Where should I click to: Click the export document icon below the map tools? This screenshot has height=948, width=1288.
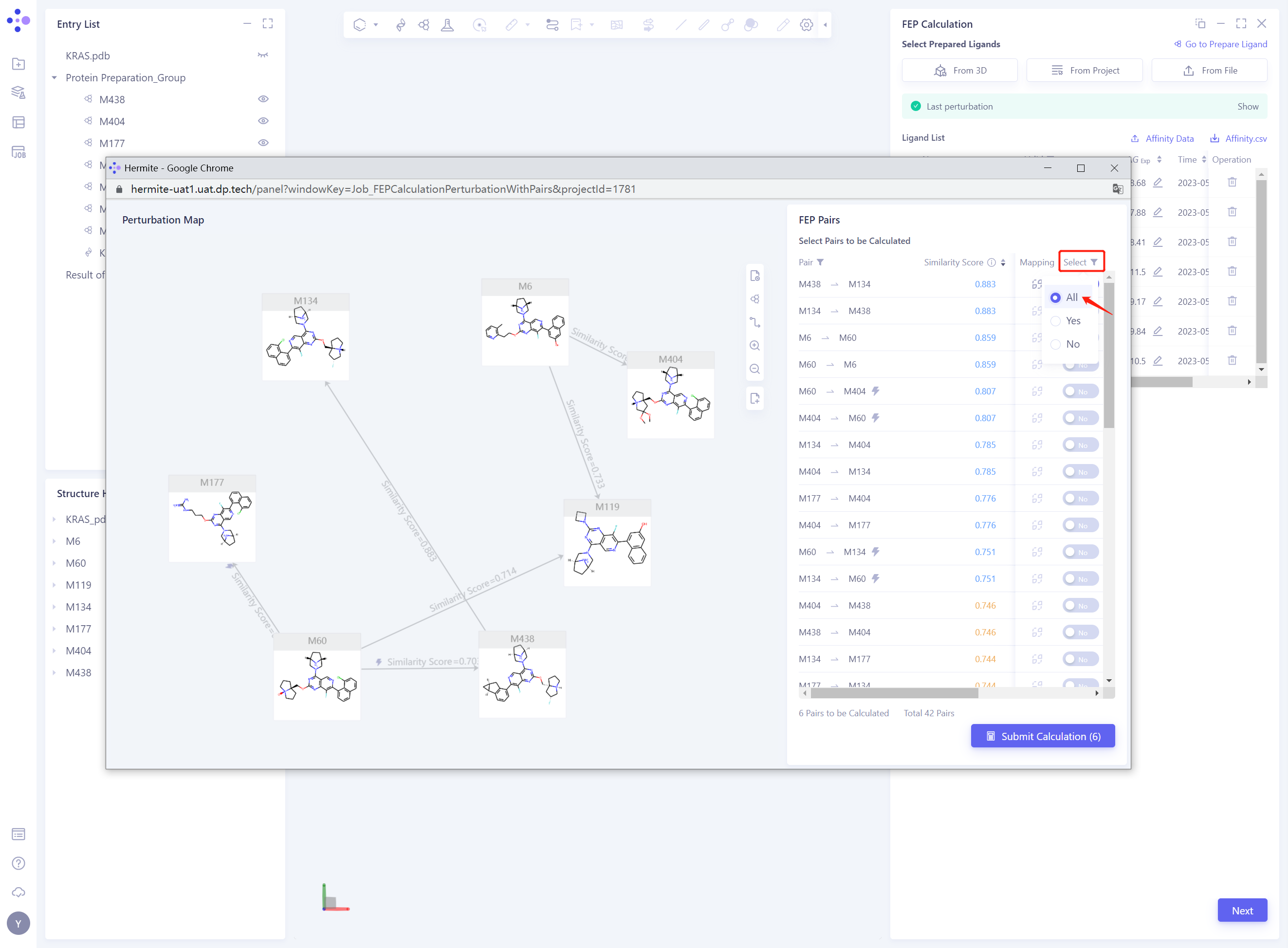tap(755, 398)
